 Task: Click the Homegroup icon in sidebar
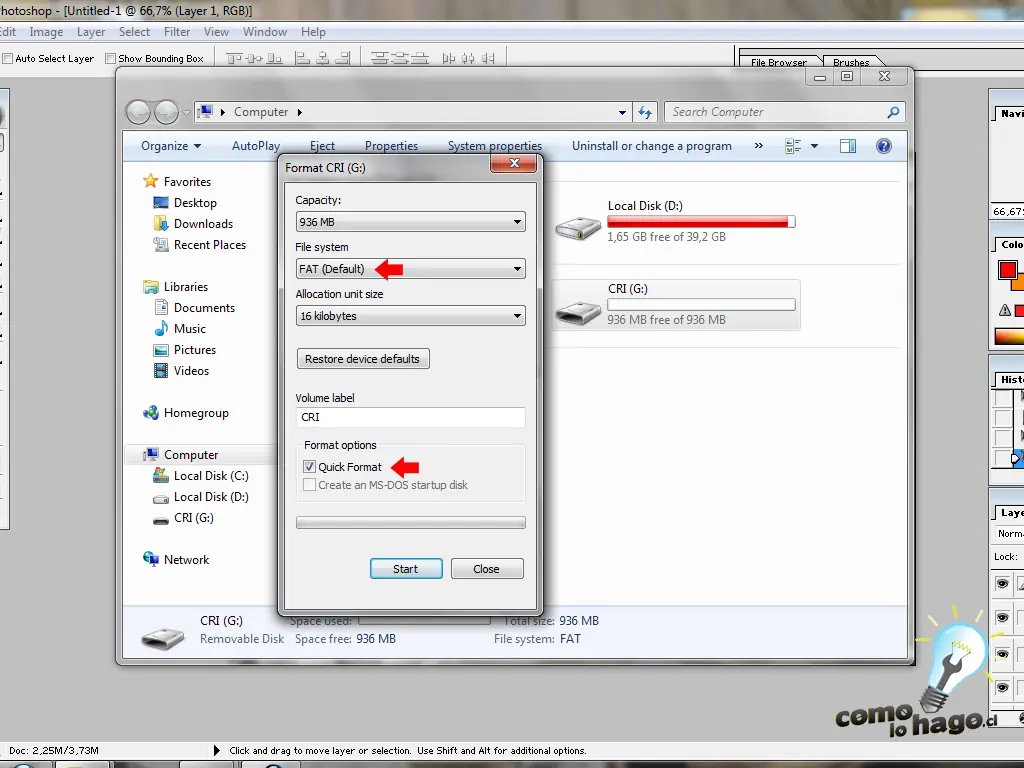click(151, 413)
